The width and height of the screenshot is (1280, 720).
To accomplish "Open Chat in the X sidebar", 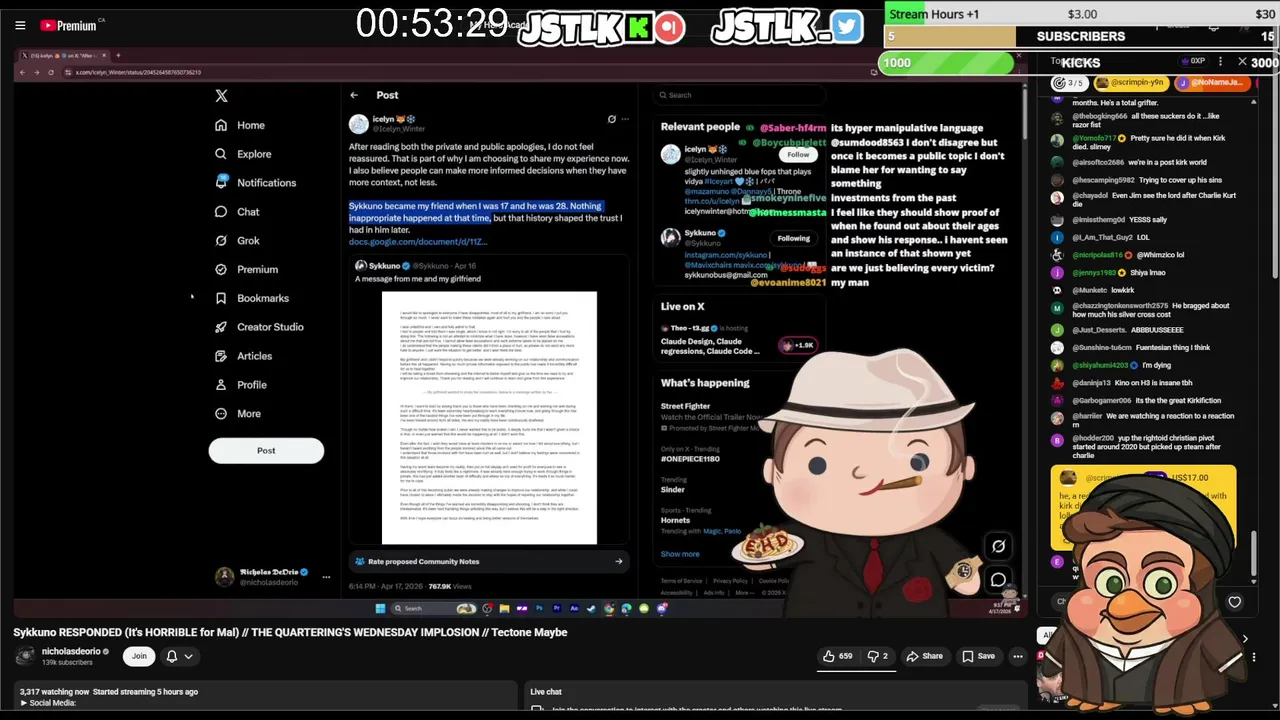I will tap(237, 212).
